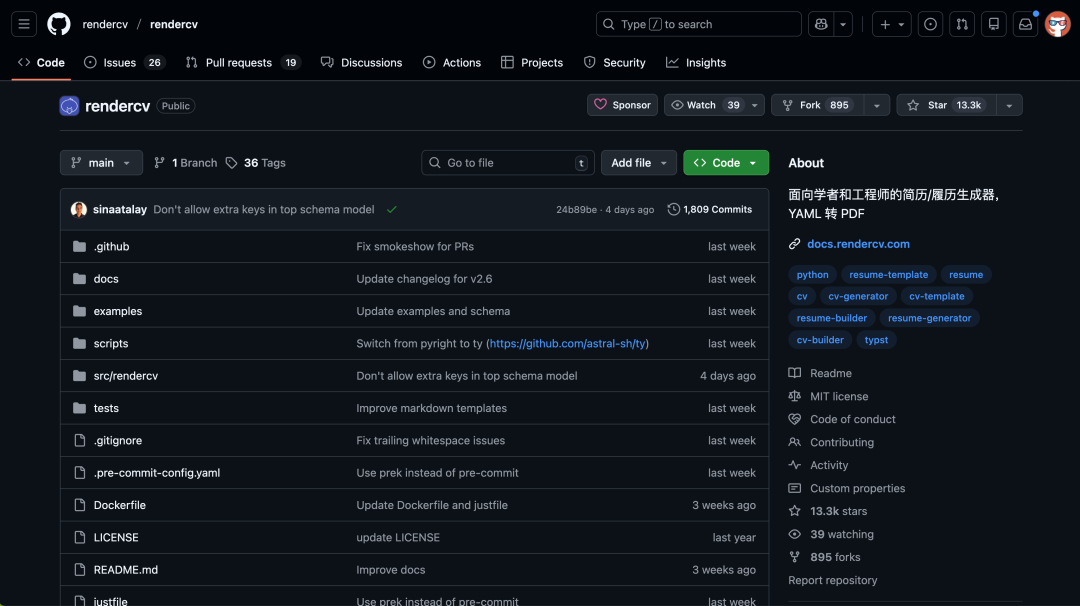The width and height of the screenshot is (1080, 606).
Task: Open the pull requests icon in the header
Action: [962, 24]
